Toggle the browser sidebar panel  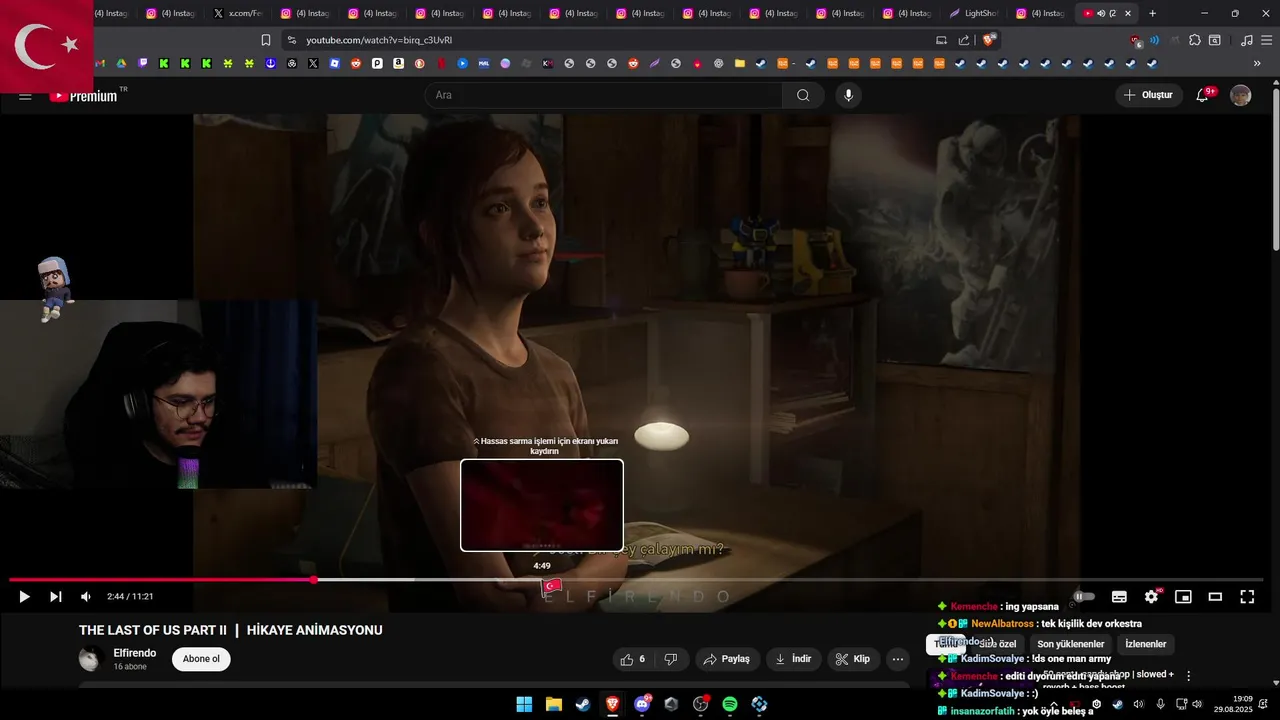(1215, 40)
